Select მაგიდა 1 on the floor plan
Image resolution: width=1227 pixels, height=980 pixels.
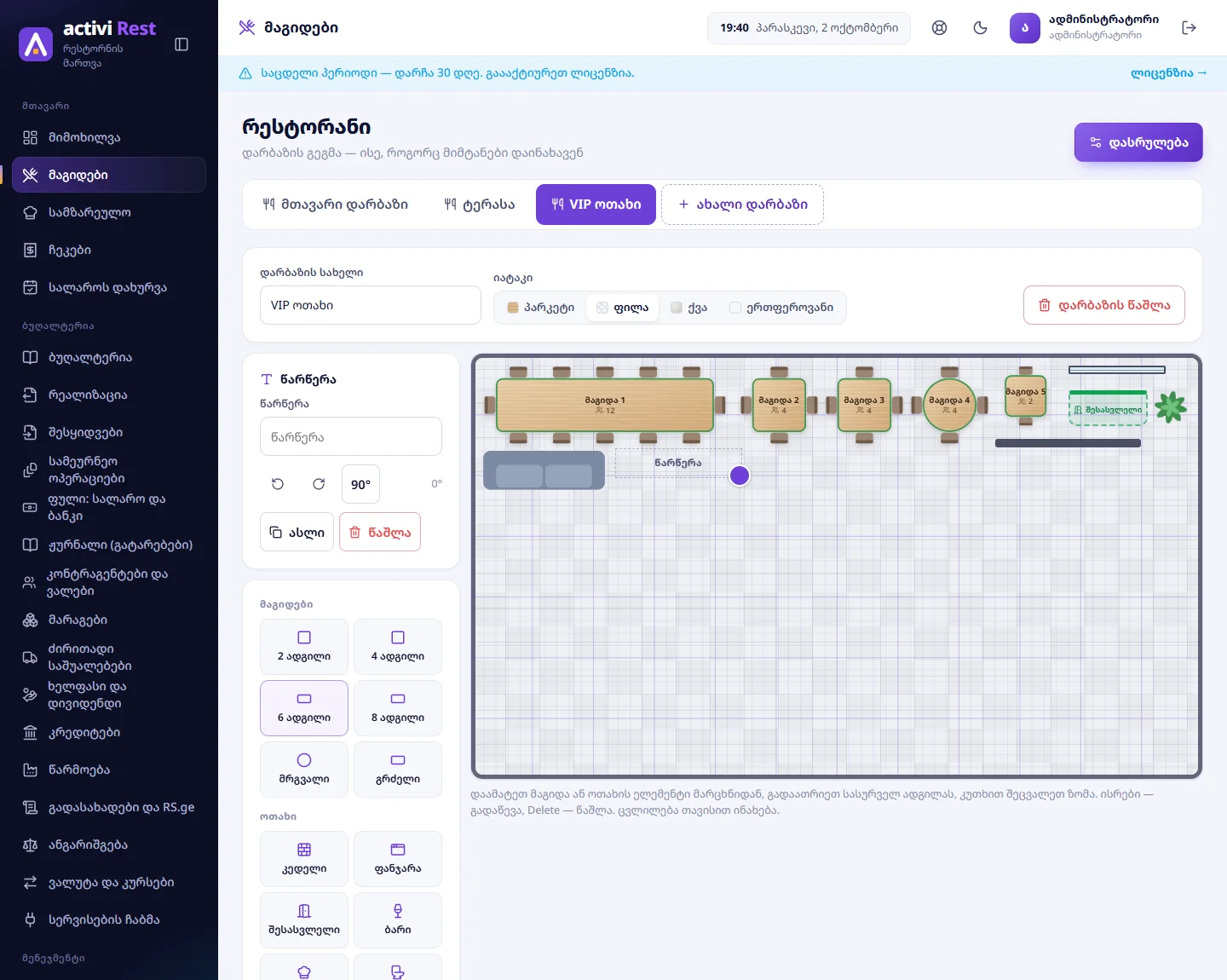click(605, 405)
